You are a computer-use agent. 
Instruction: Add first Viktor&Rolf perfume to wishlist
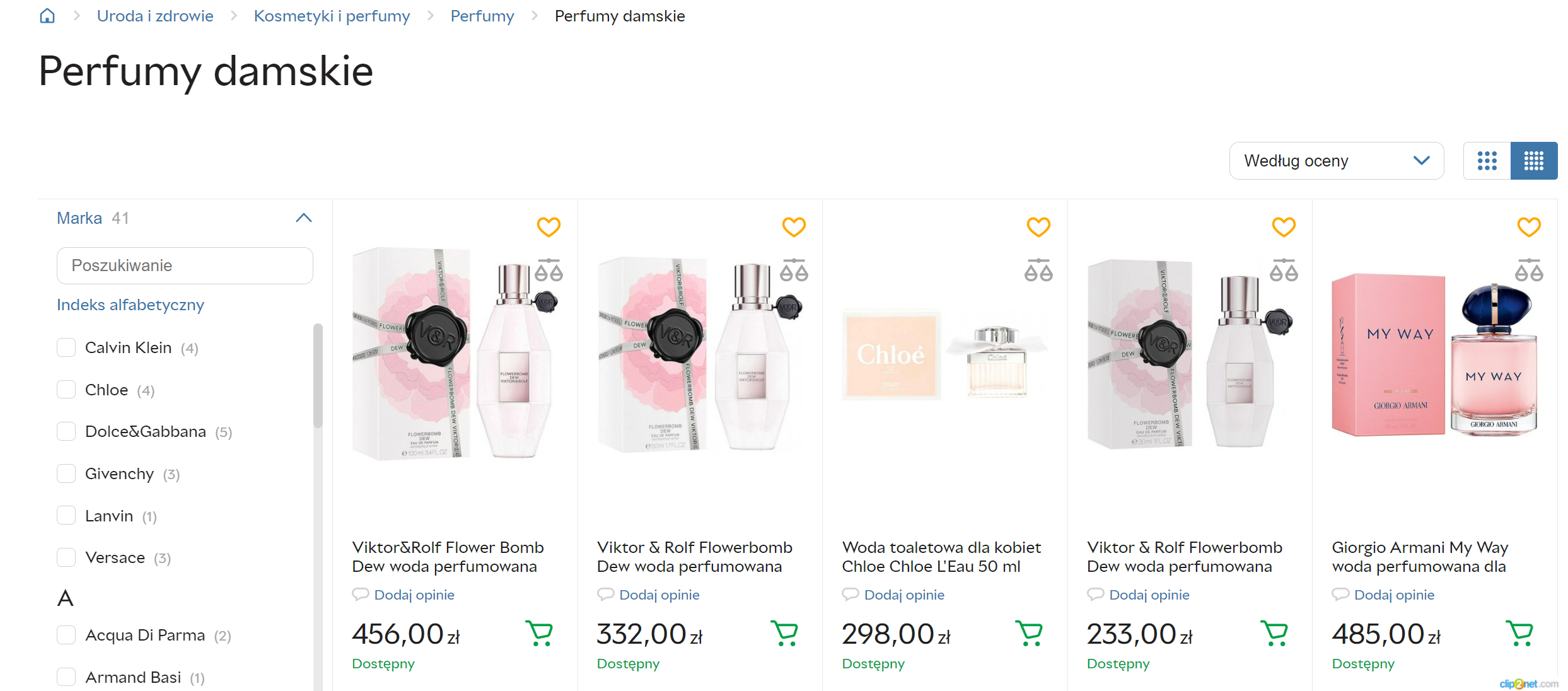(x=549, y=227)
